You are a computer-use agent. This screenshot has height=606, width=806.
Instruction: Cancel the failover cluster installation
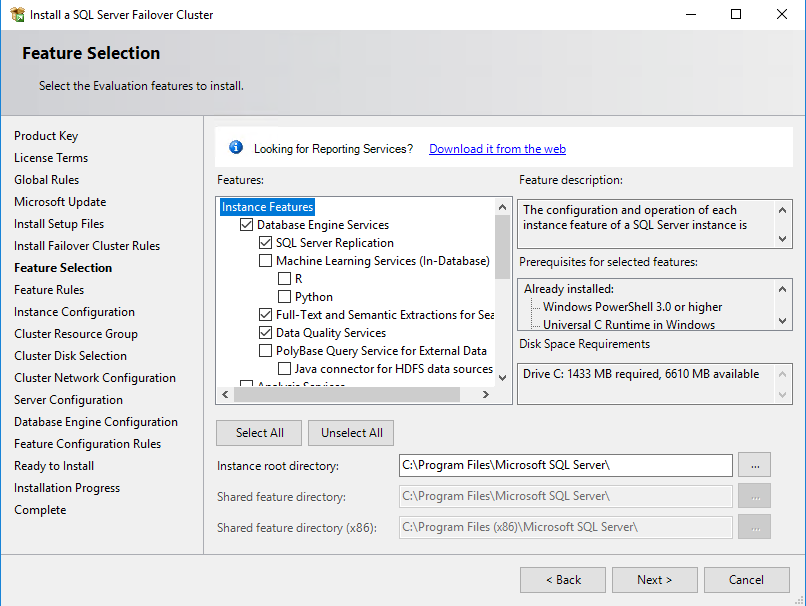point(747,580)
